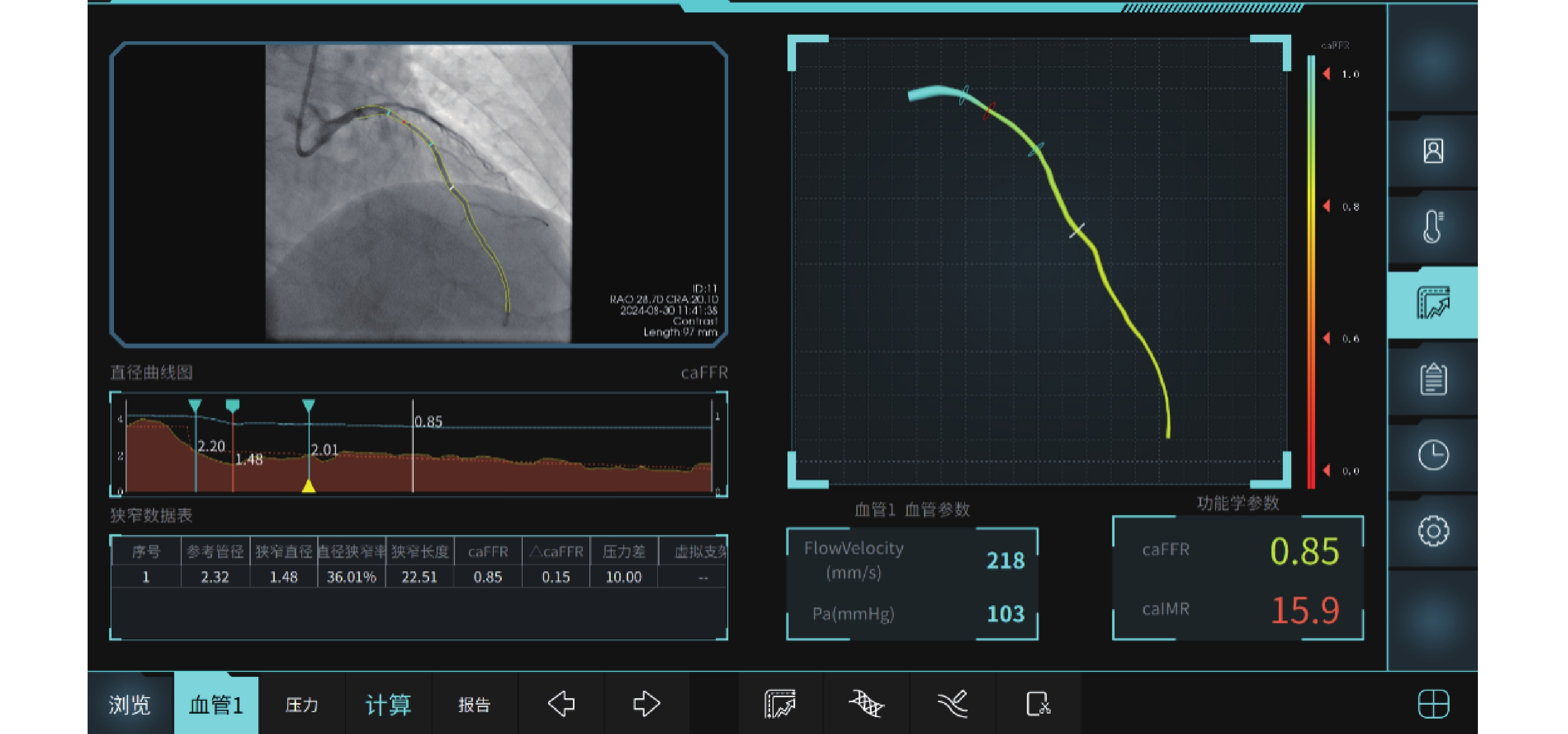This screenshot has height=734, width=1568.
Task: Click the left arrow navigation button
Action: click(x=560, y=704)
